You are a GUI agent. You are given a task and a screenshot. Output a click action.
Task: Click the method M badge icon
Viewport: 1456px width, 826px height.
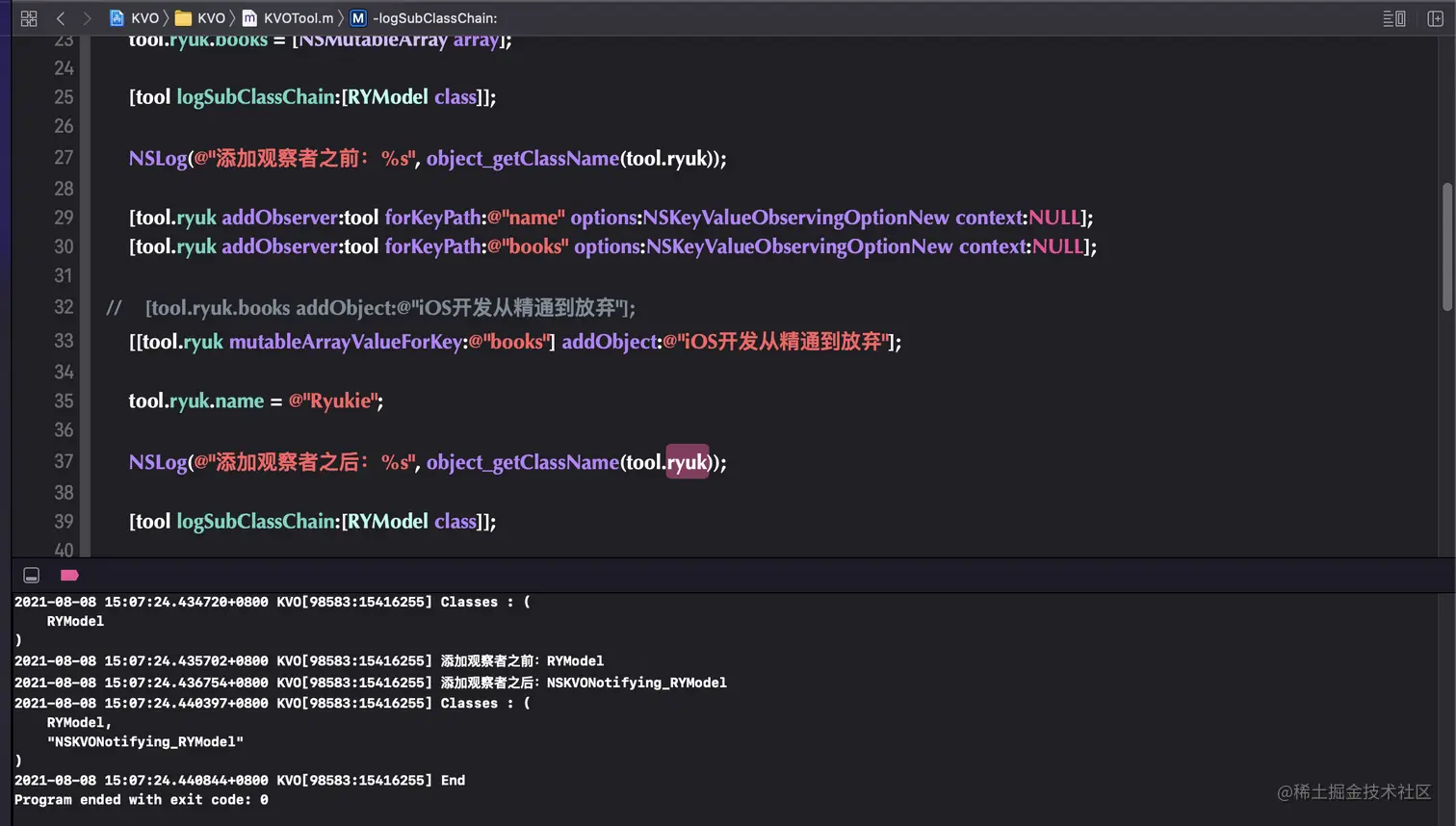358,18
